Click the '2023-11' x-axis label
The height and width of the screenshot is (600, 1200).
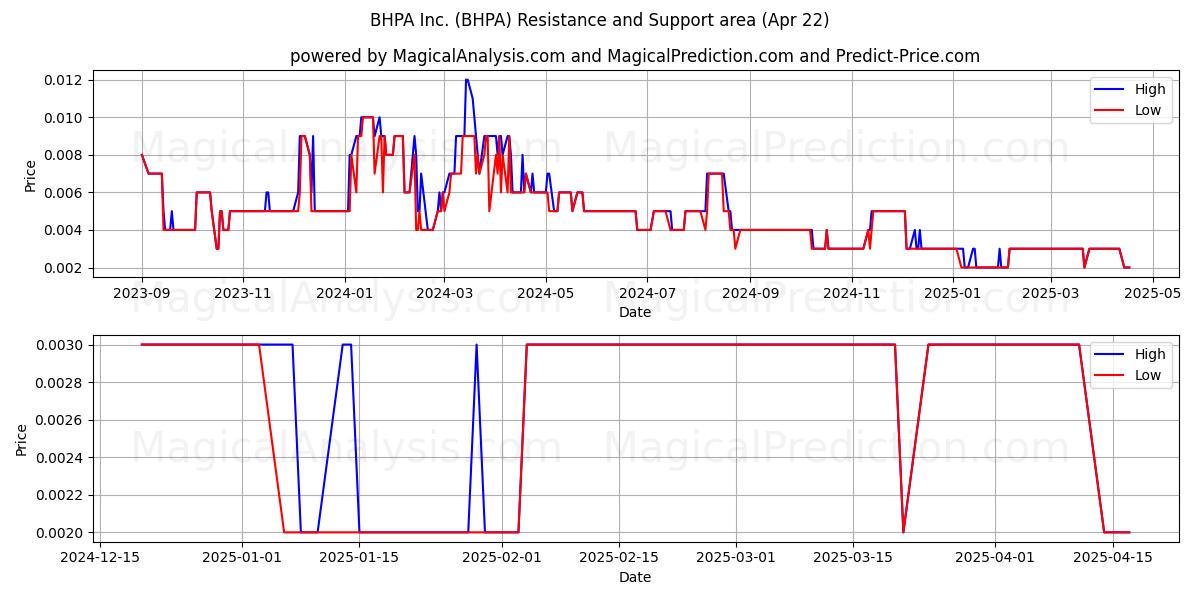tap(243, 293)
